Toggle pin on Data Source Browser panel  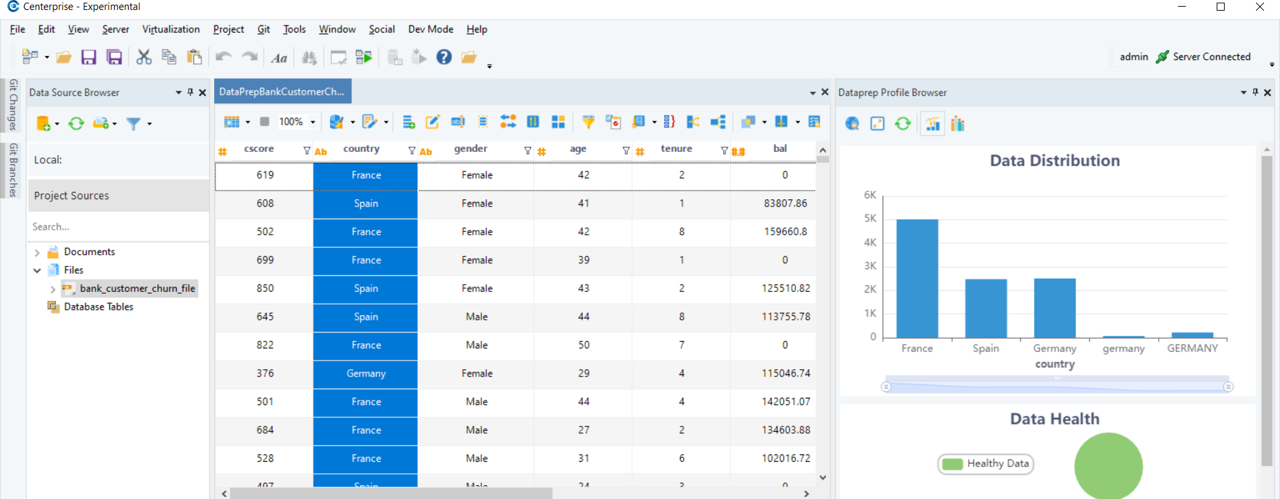click(x=191, y=92)
